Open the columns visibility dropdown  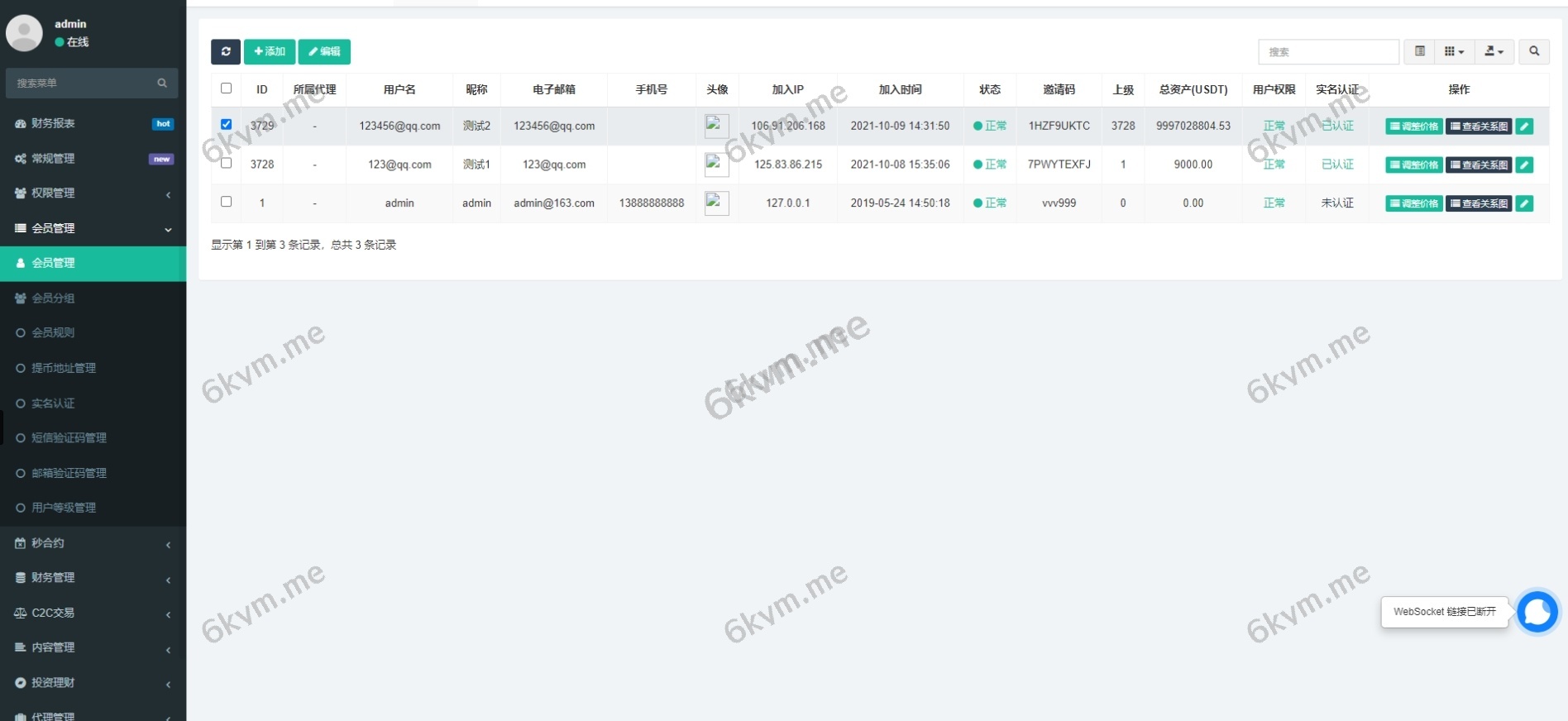coord(1454,51)
